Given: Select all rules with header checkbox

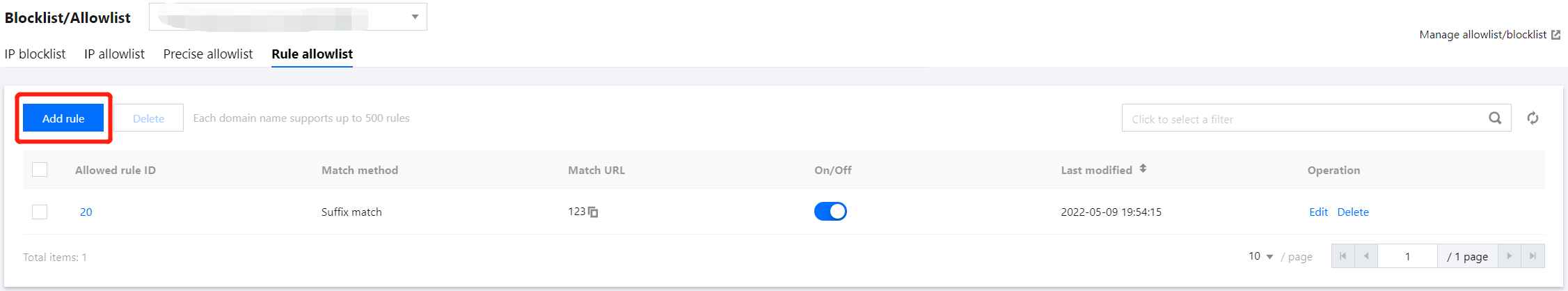Looking at the screenshot, I should pos(40,169).
